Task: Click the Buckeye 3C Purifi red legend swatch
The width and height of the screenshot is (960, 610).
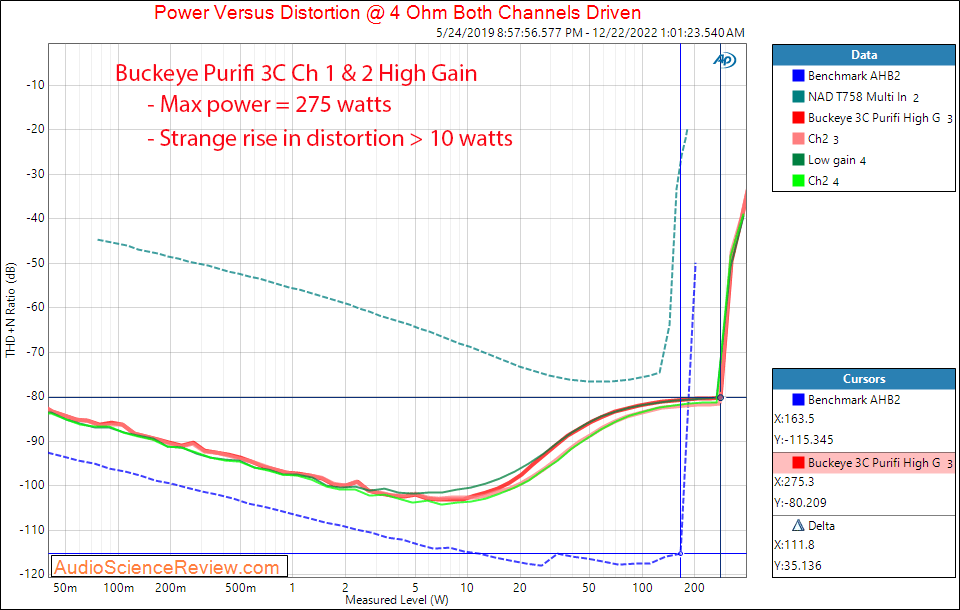Action: coord(798,118)
